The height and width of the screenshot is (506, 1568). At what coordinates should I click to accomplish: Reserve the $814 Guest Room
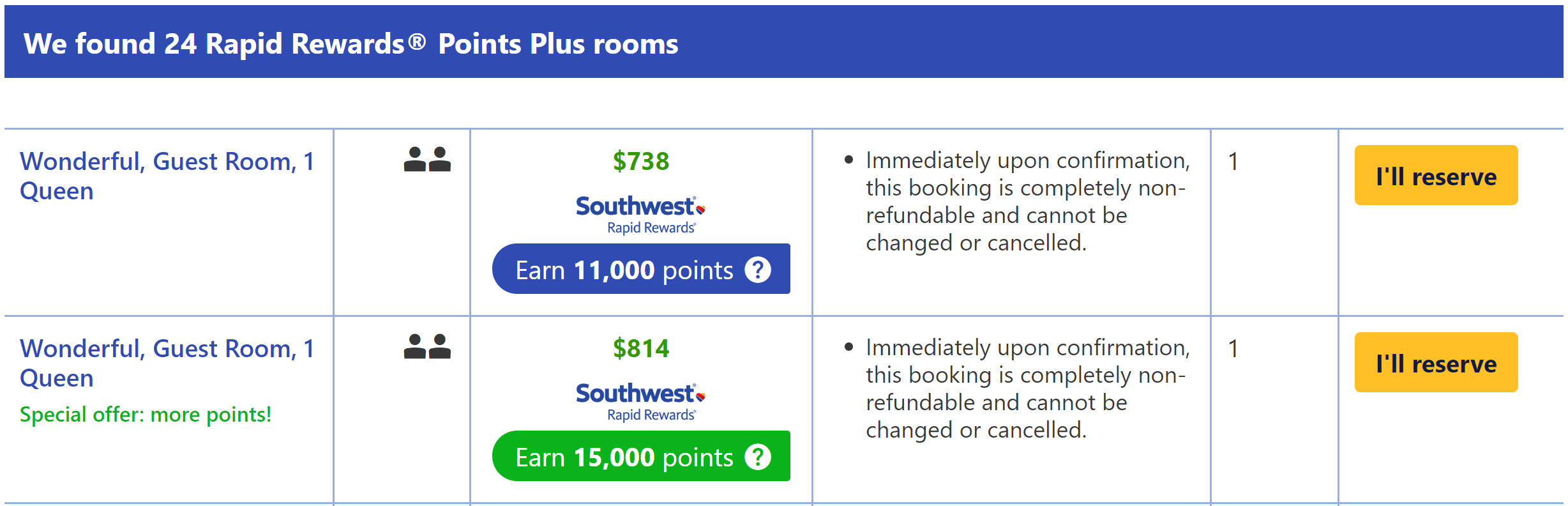[x=1436, y=362]
